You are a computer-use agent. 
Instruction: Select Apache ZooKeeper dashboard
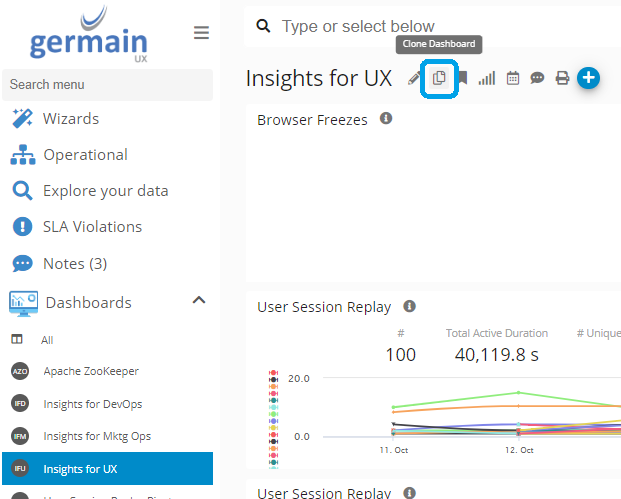point(91,371)
